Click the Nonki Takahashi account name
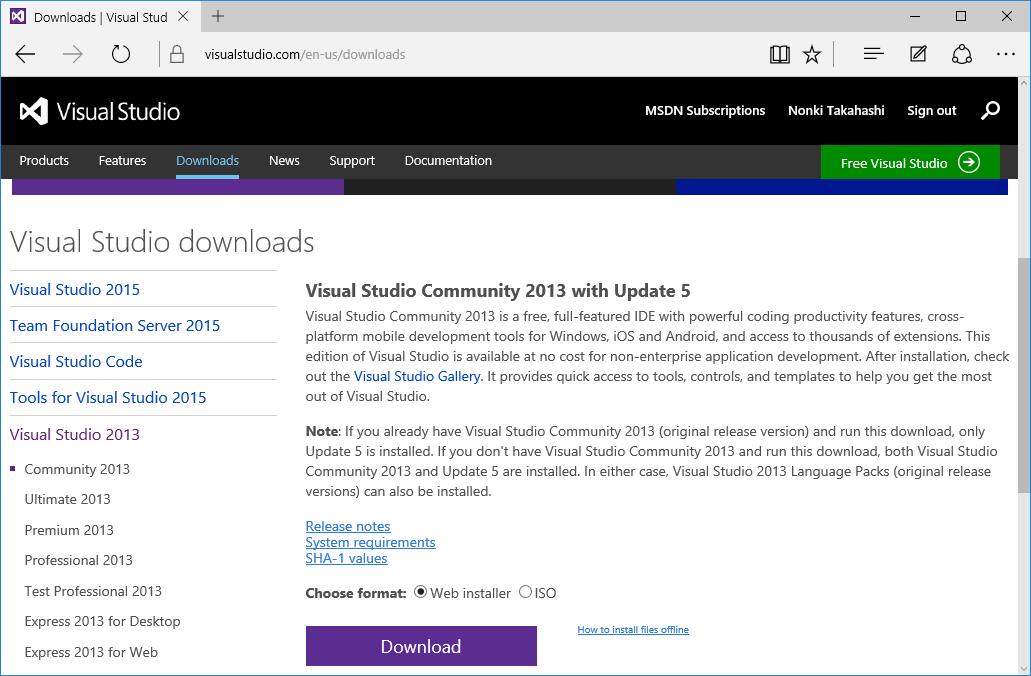Screen dimensions: 1031x676 836,110
